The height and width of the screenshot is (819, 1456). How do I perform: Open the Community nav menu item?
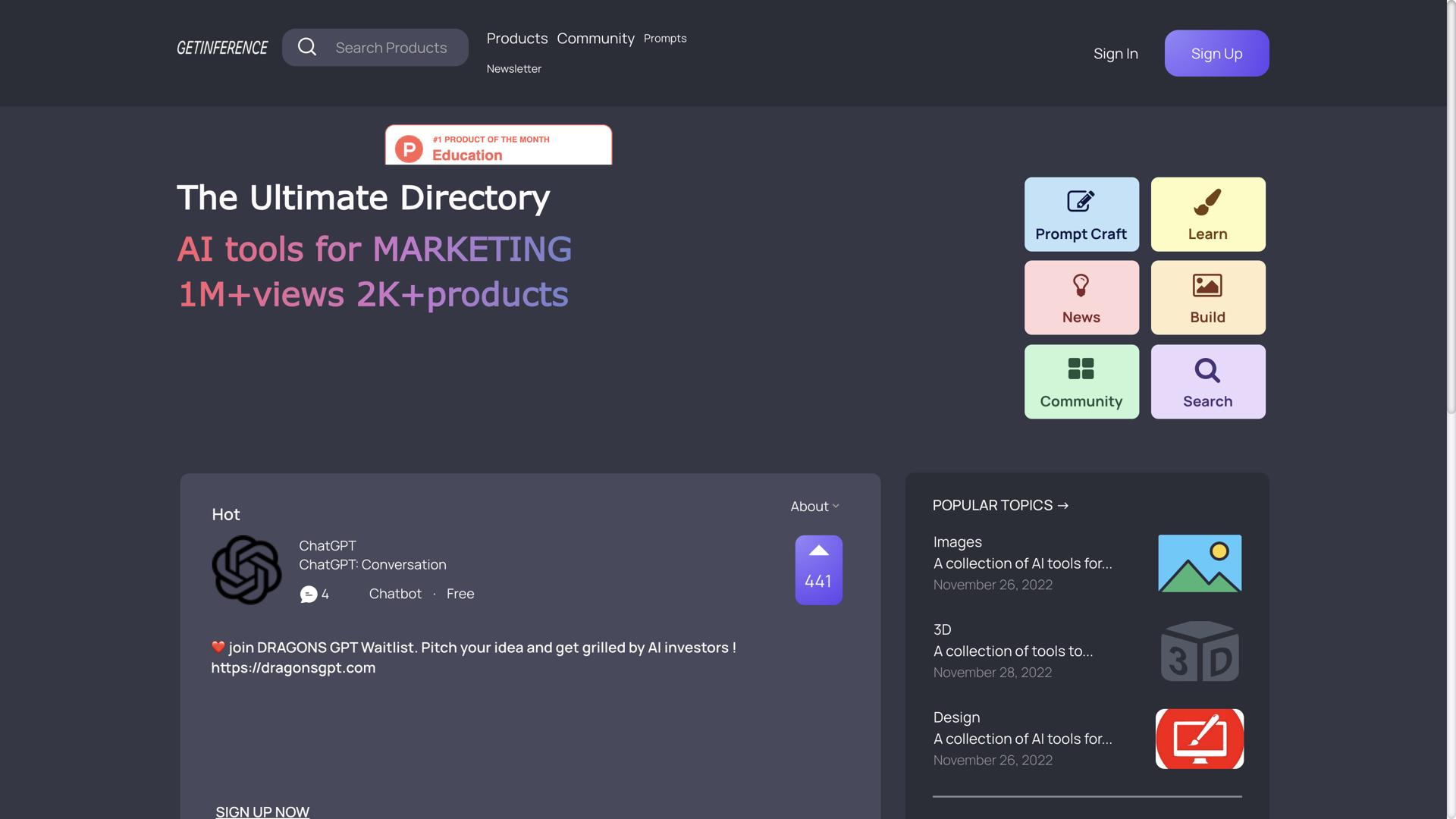(595, 38)
